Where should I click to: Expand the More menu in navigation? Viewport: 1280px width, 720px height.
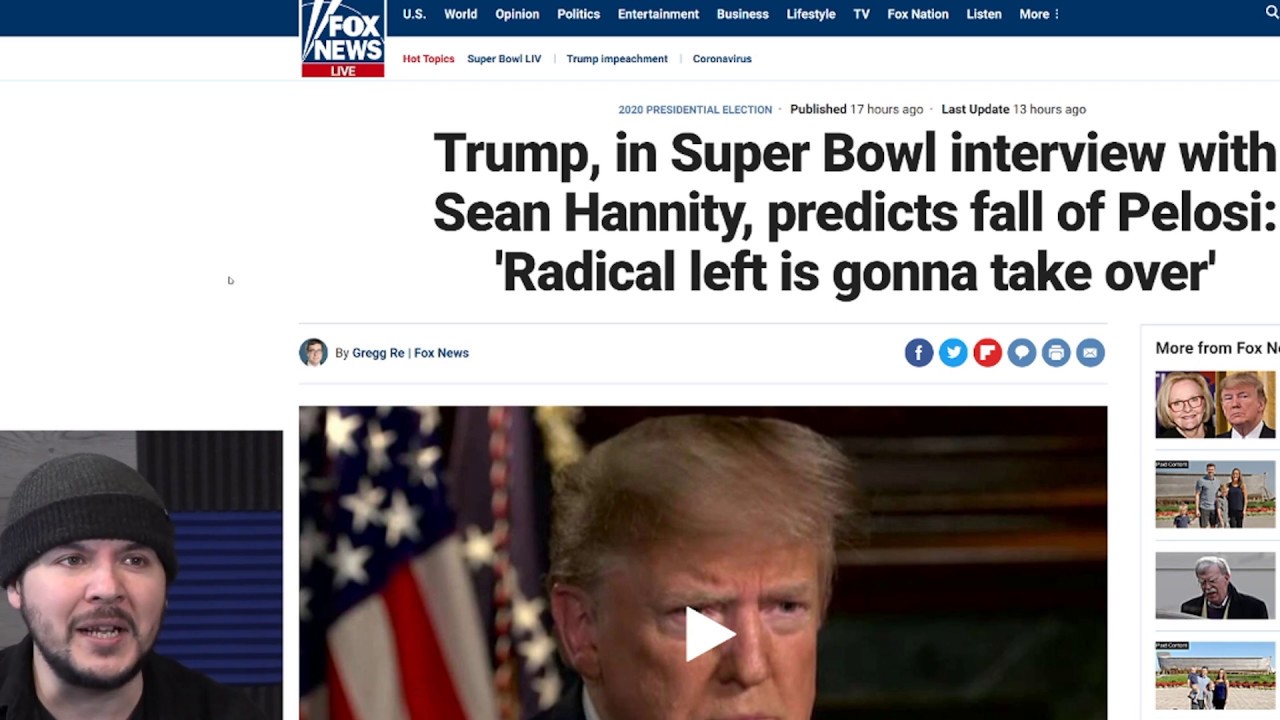(x=1039, y=14)
